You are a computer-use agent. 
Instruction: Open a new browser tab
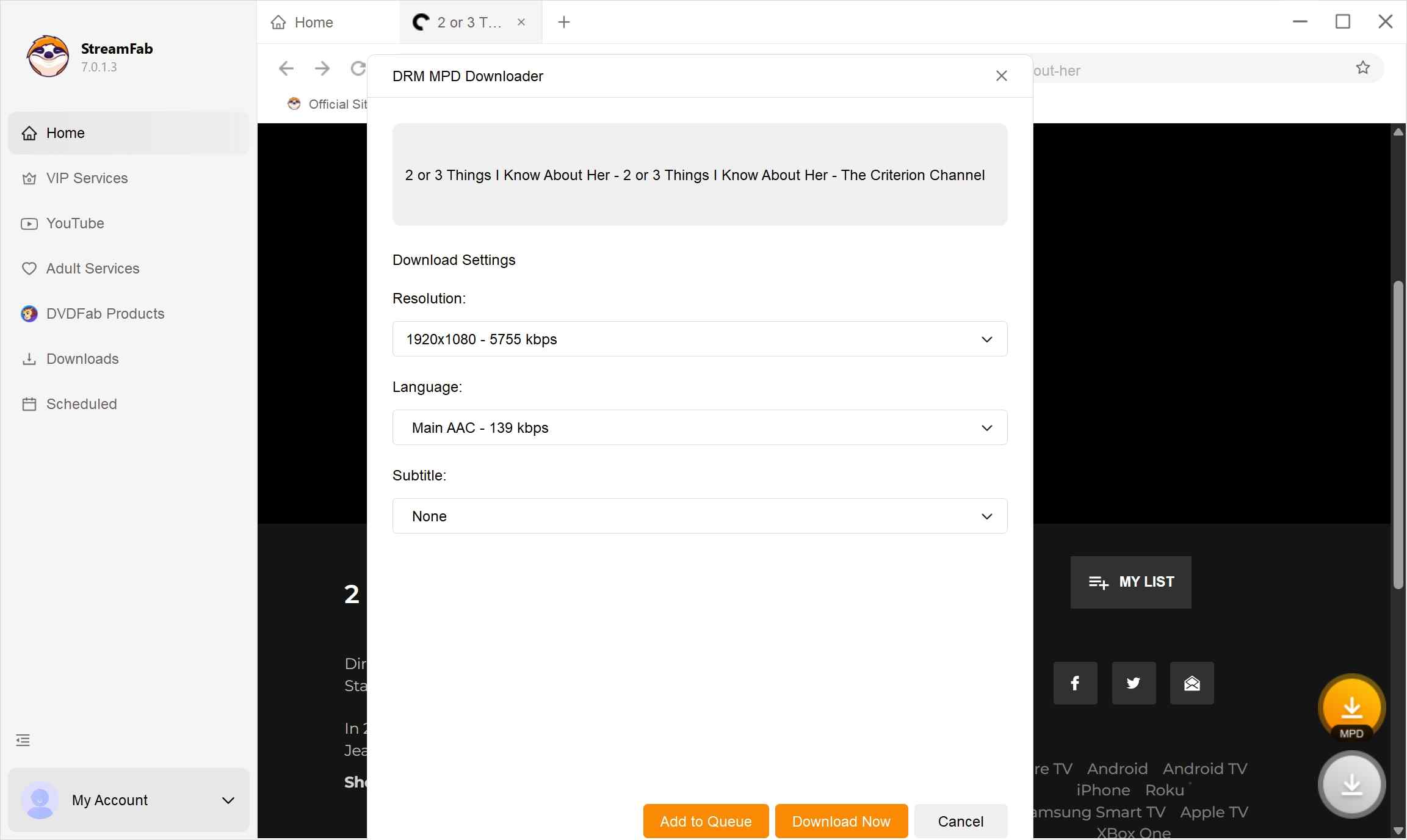(x=563, y=22)
